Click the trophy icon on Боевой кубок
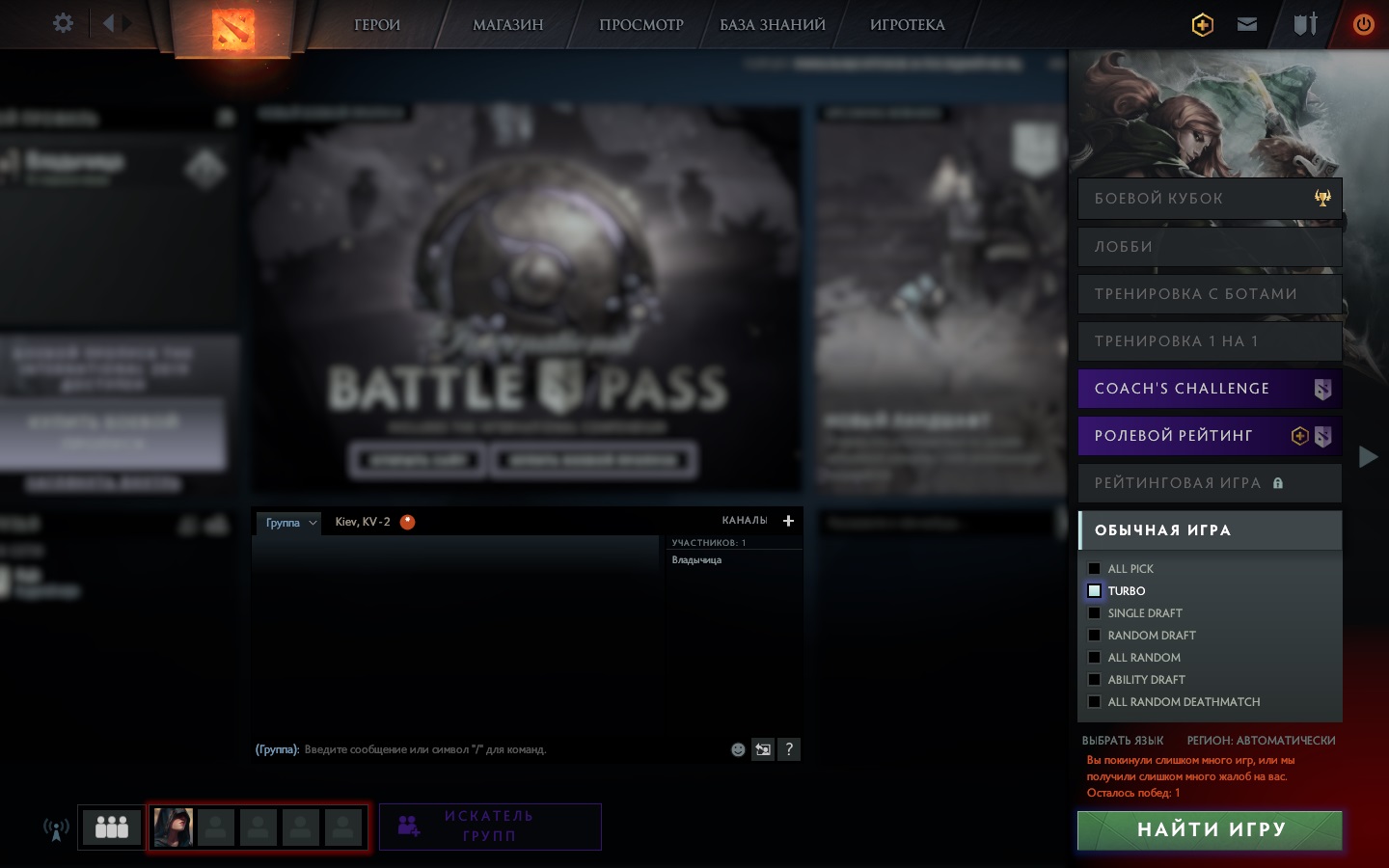 1322,198
